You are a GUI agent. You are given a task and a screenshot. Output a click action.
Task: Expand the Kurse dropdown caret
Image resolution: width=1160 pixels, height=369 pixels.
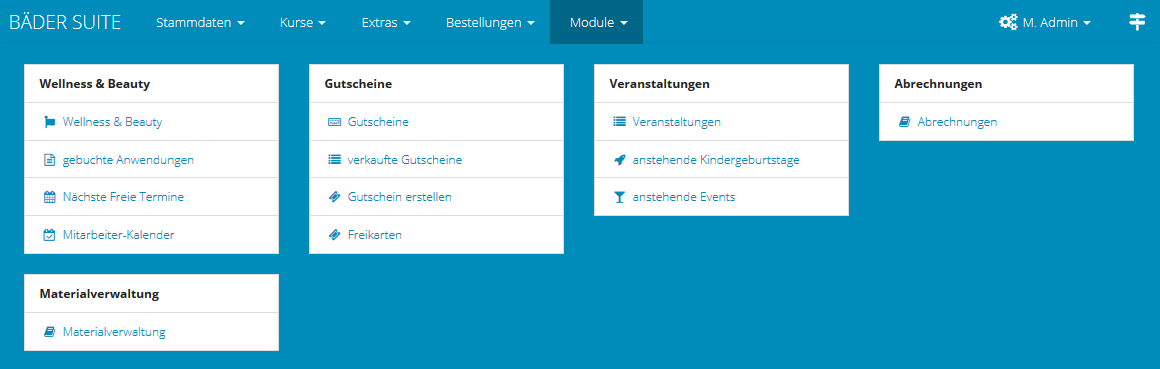click(322, 24)
